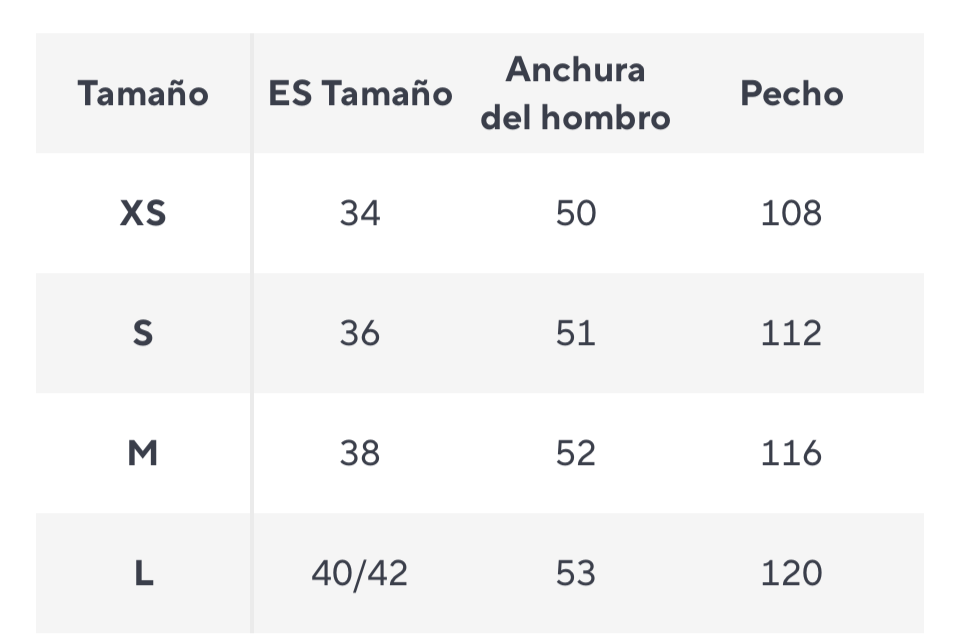
Task: Select the S size row label
Action: (x=143, y=333)
